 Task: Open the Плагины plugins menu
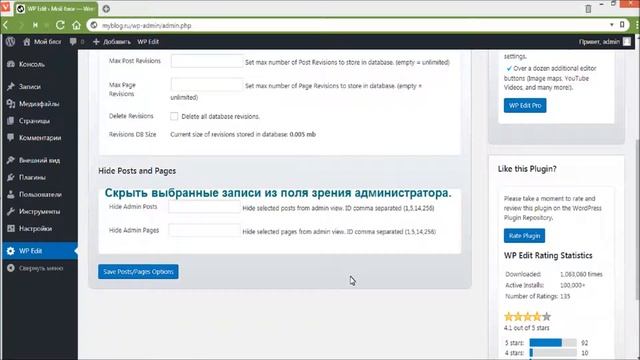[39, 178]
